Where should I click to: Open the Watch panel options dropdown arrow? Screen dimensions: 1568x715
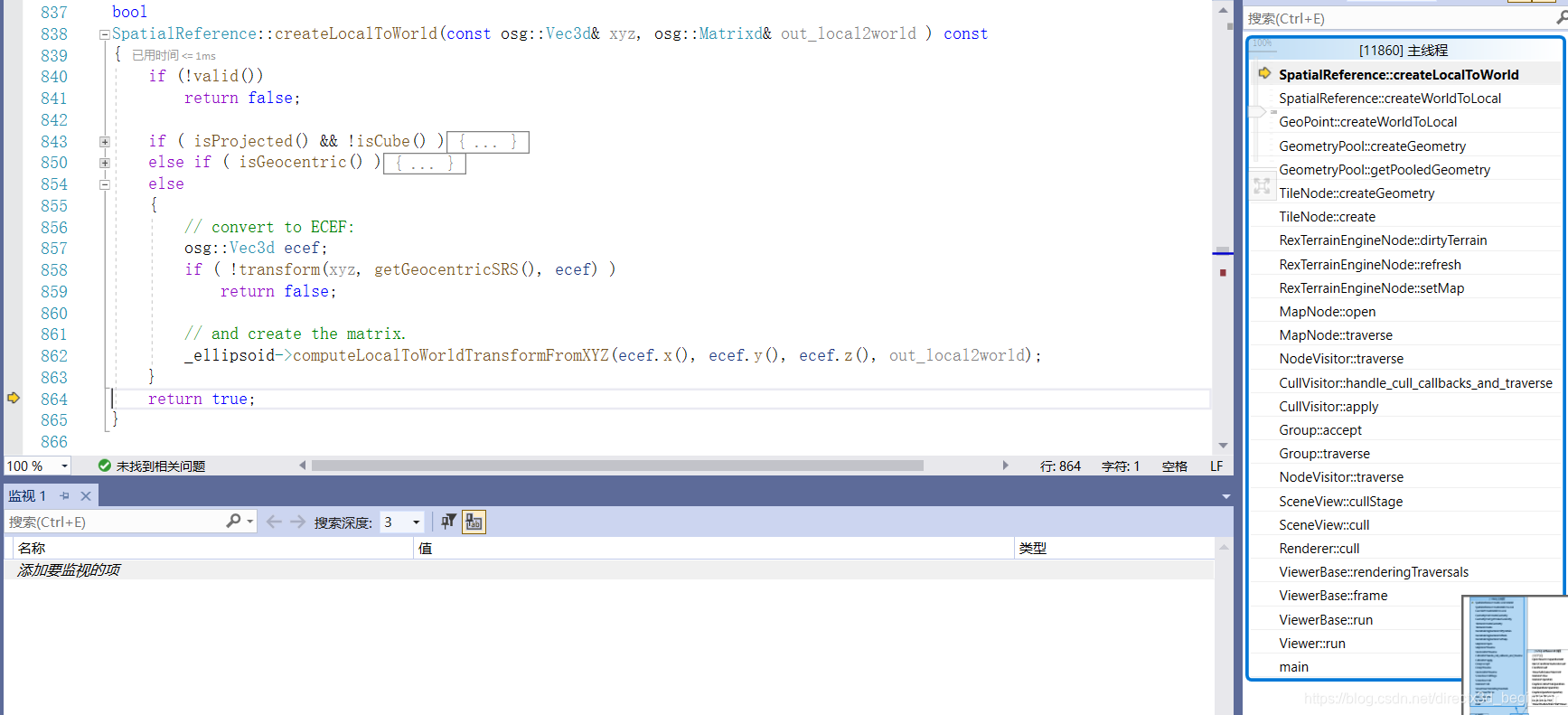1225,496
